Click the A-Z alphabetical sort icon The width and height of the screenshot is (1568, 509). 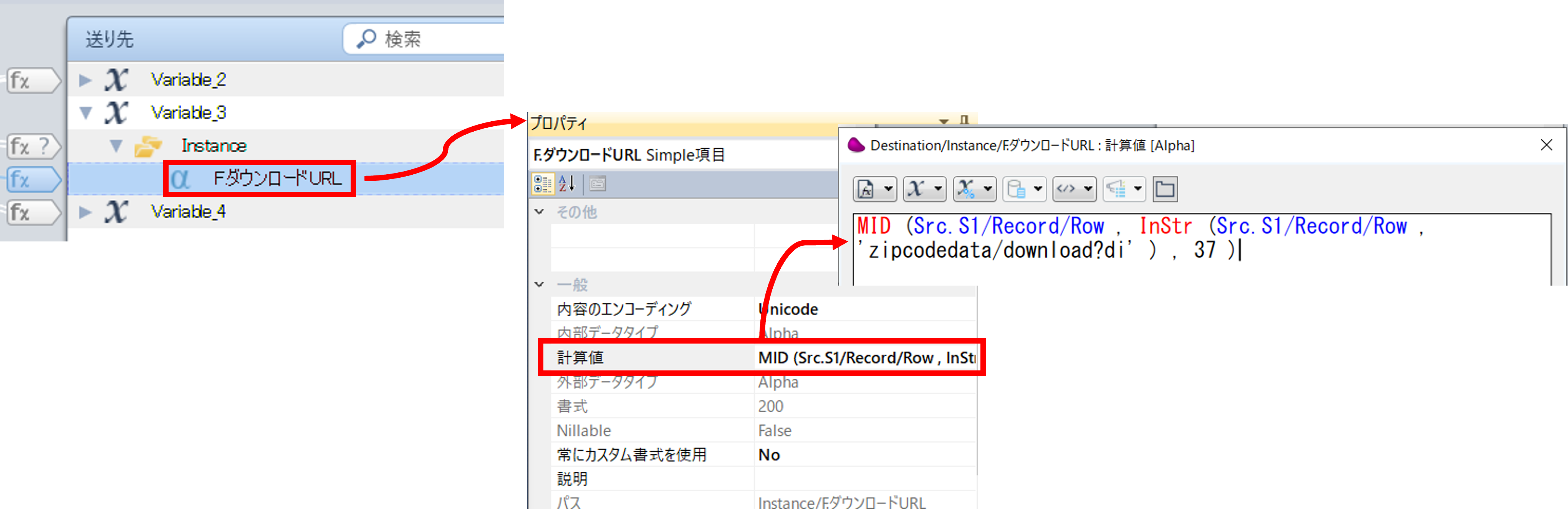coord(567,183)
